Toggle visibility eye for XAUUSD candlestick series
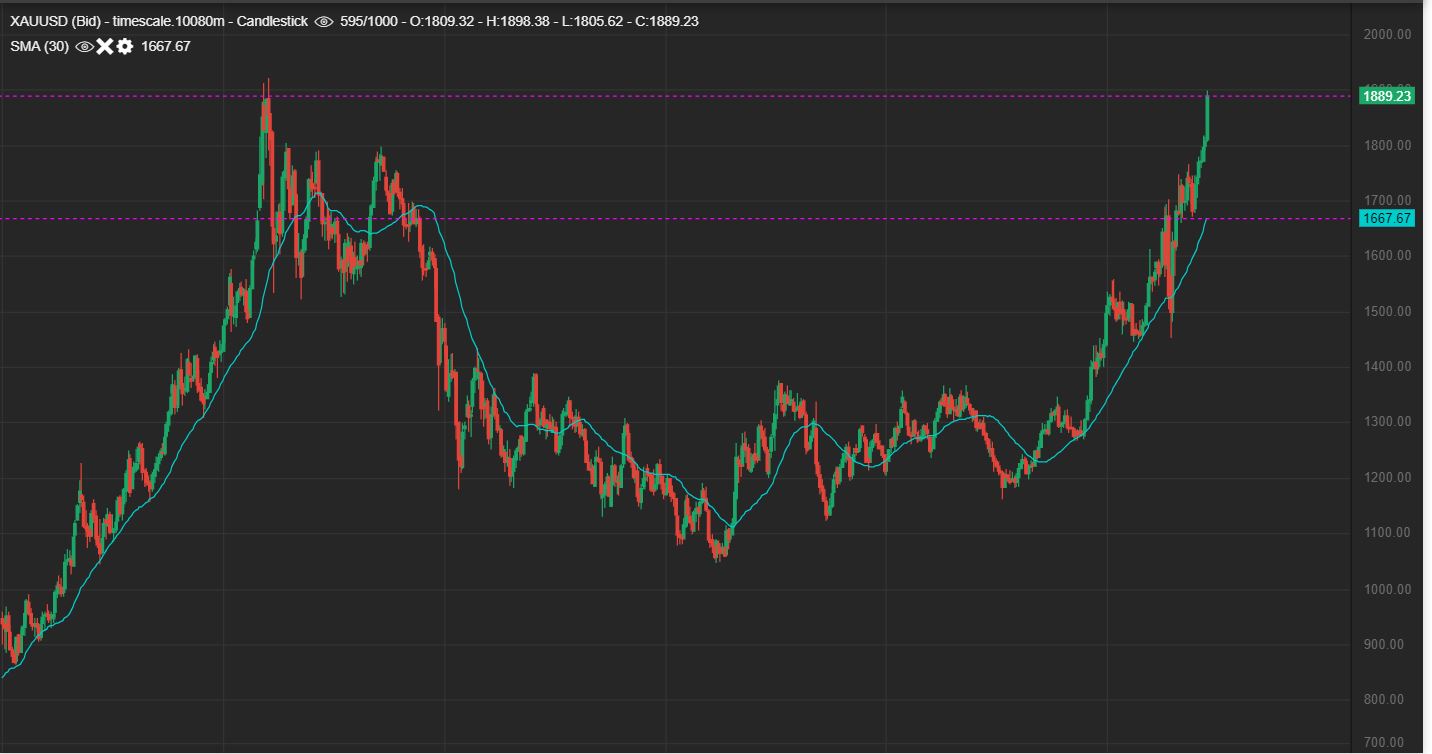Screen dimensions: 1432x754 (x=324, y=21)
